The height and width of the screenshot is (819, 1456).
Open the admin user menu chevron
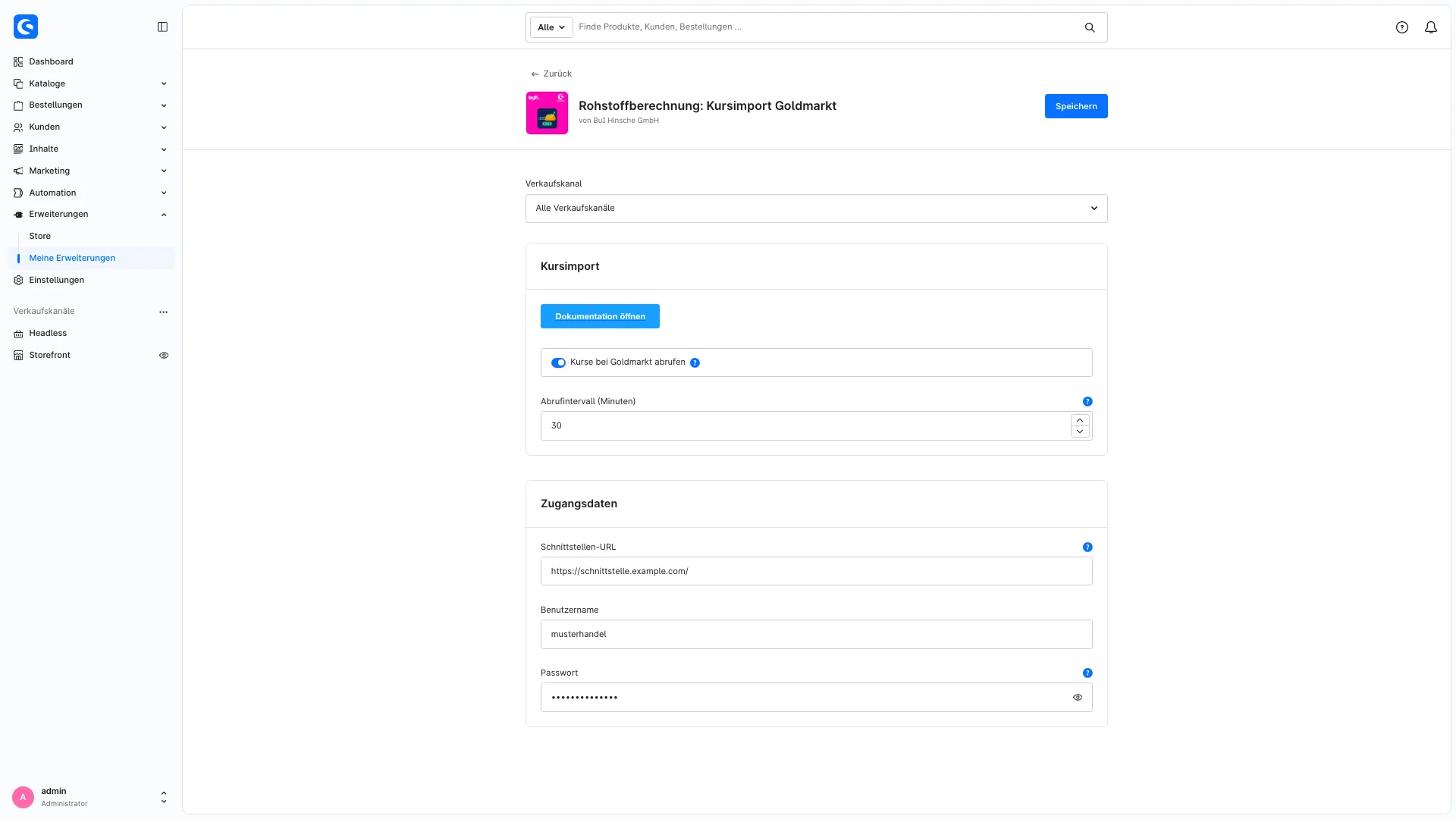pos(164,797)
